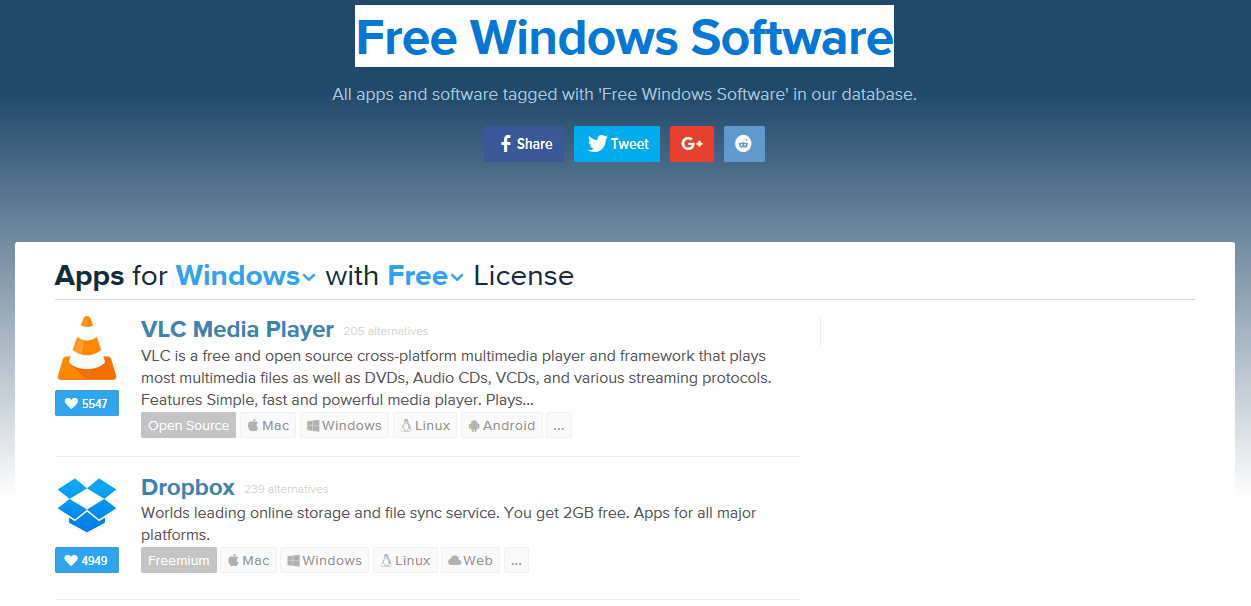Viewport: 1251px width, 606px height.
Task: Open the Dropbox logo thumbnail
Action: click(x=87, y=505)
